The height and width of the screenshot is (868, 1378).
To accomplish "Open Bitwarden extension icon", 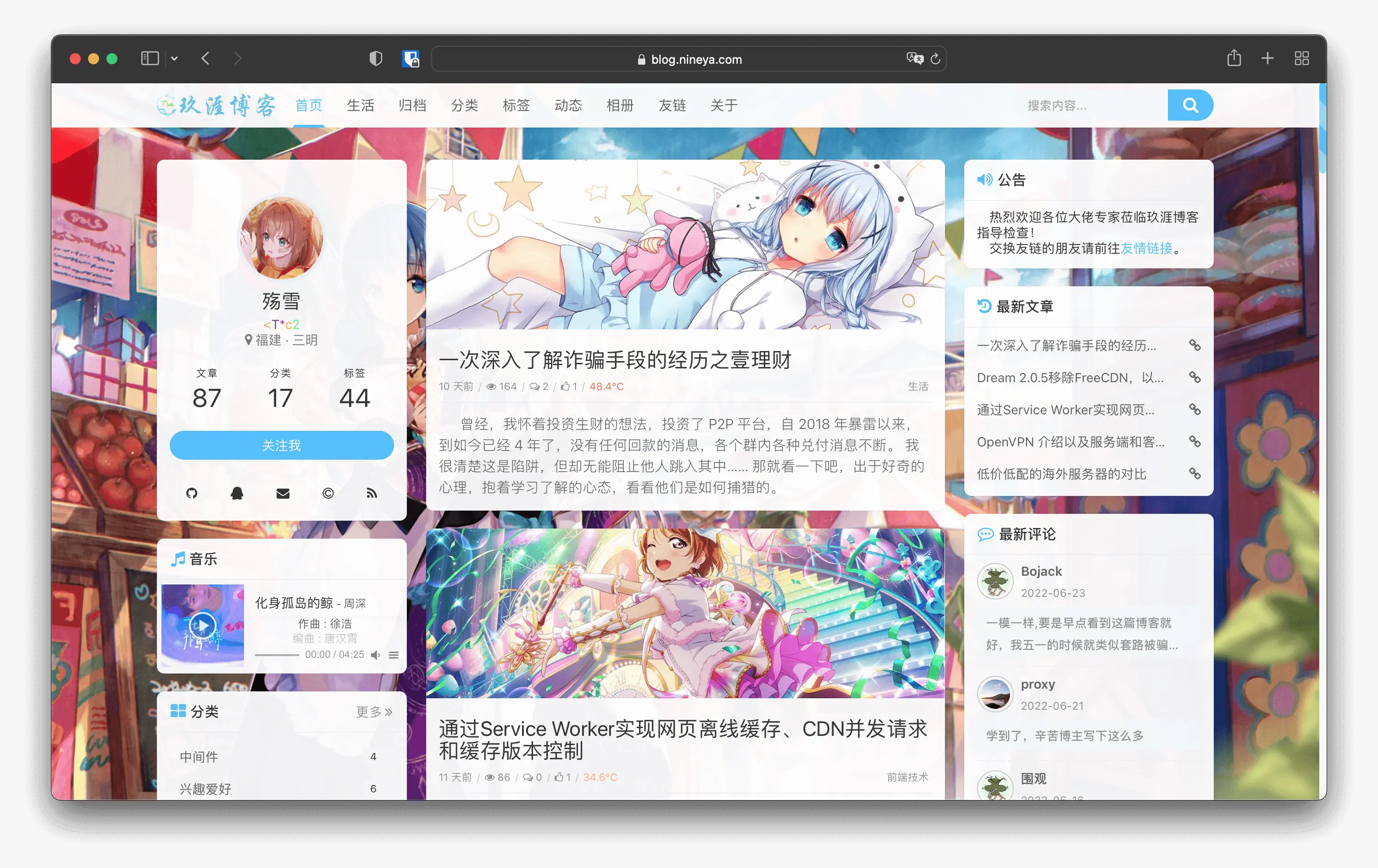I will point(410,58).
